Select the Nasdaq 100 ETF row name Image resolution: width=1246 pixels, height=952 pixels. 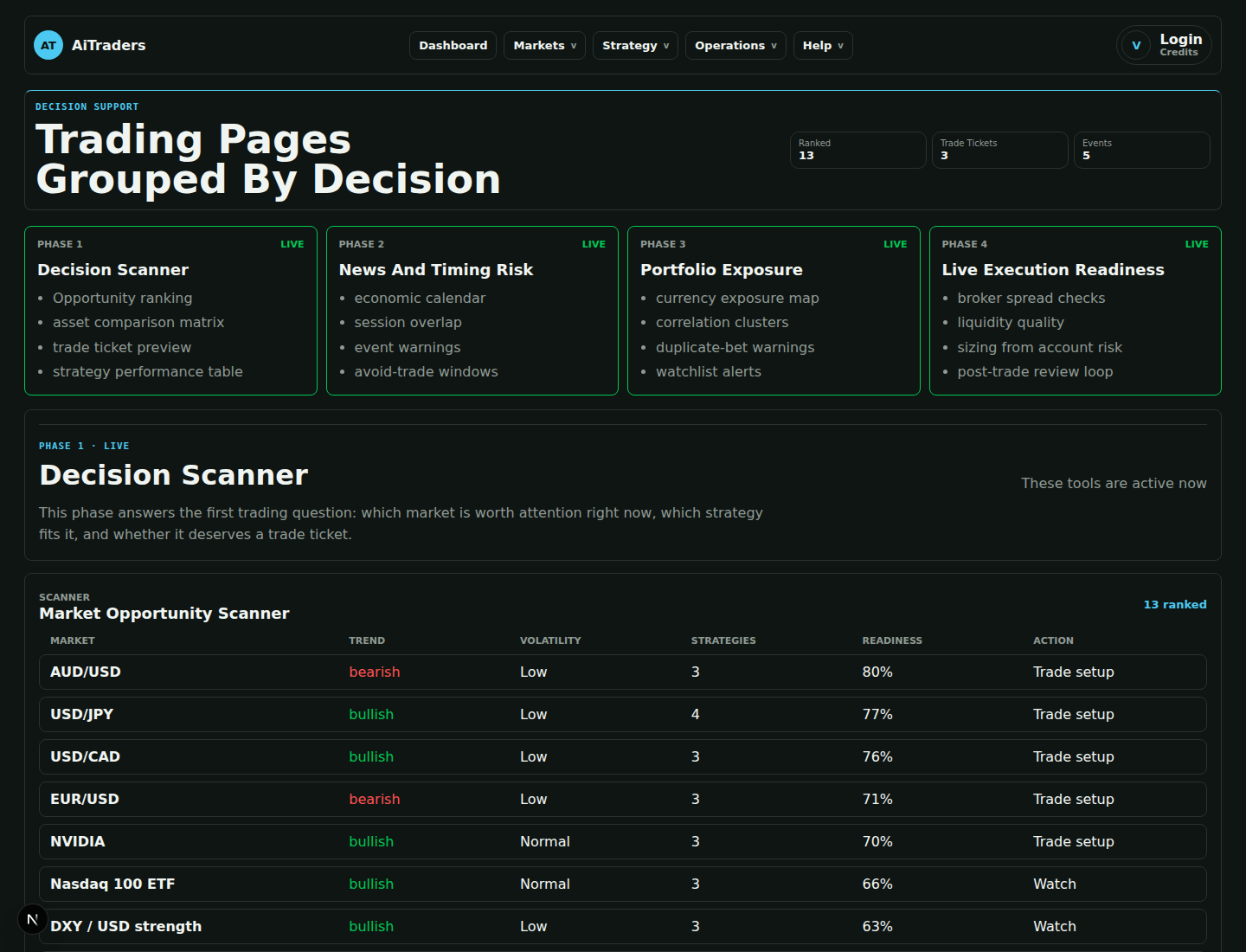pos(112,884)
